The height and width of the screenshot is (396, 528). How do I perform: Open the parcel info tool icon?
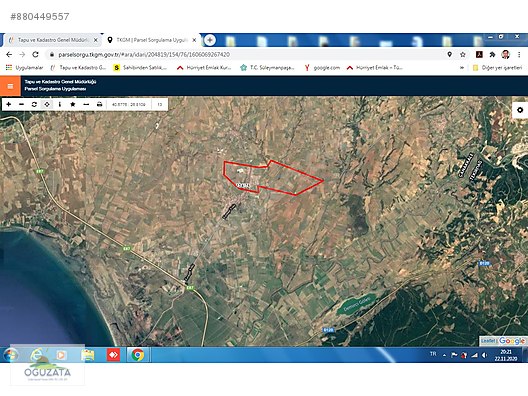click(x=60, y=104)
